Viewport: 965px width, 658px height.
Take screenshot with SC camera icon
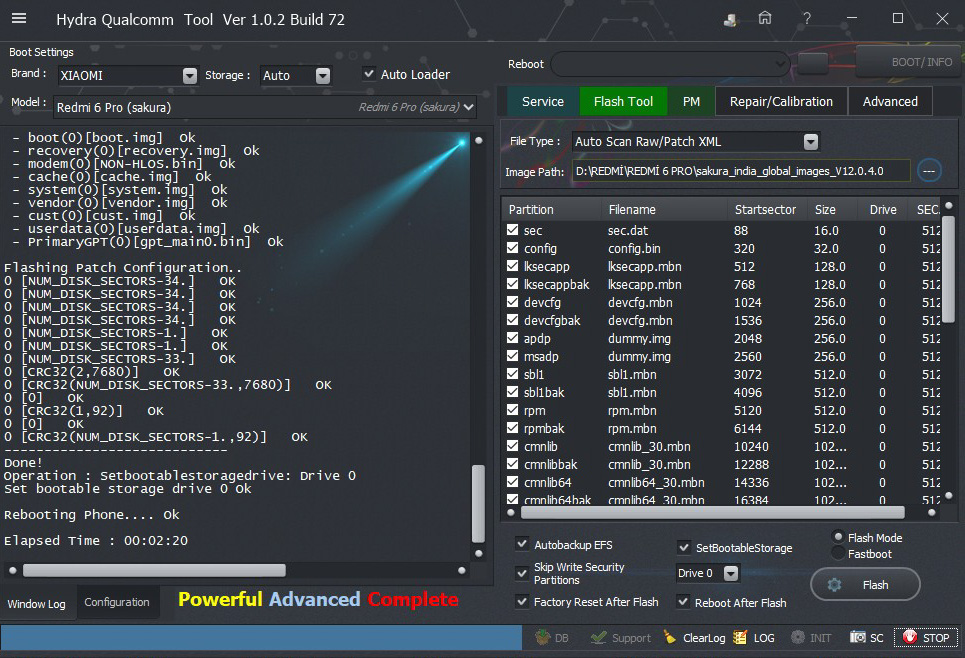[857, 638]
